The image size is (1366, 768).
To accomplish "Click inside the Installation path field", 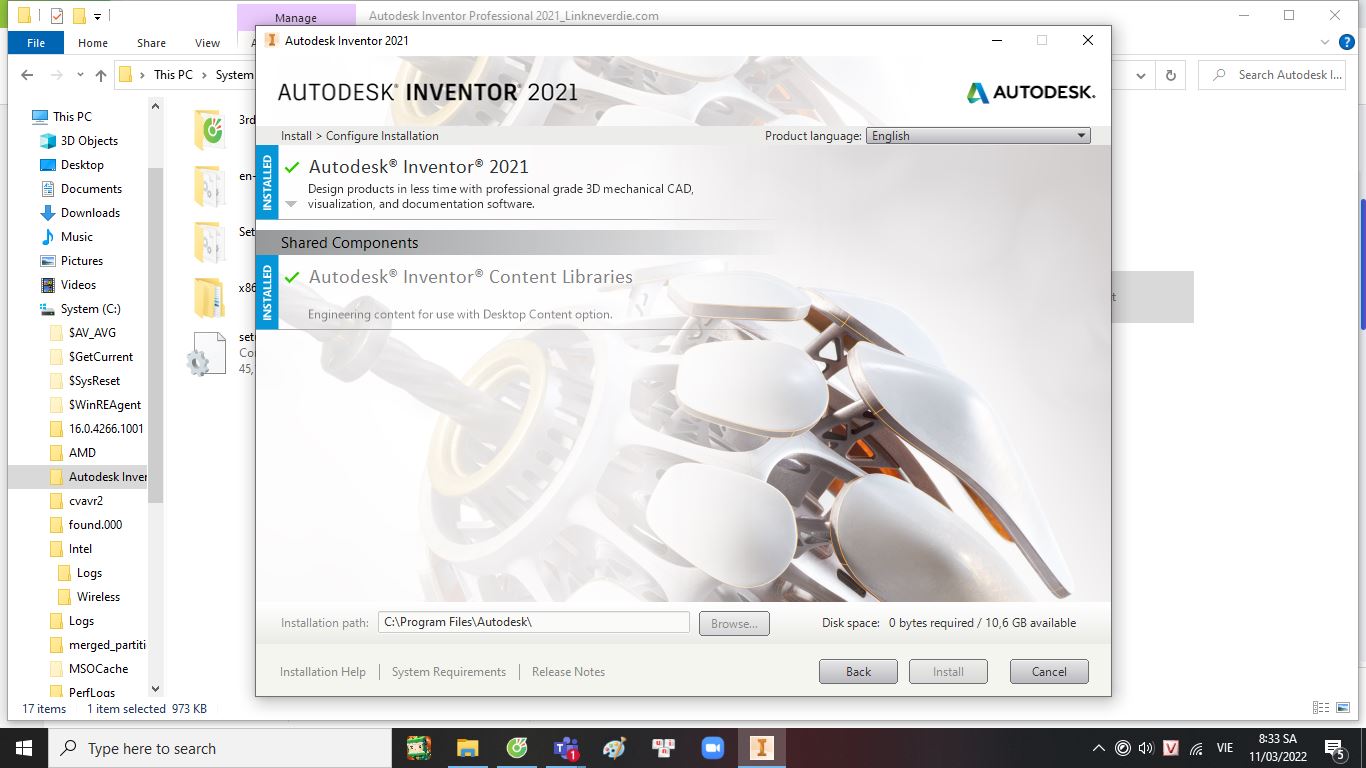I will (x=533, y=622).
